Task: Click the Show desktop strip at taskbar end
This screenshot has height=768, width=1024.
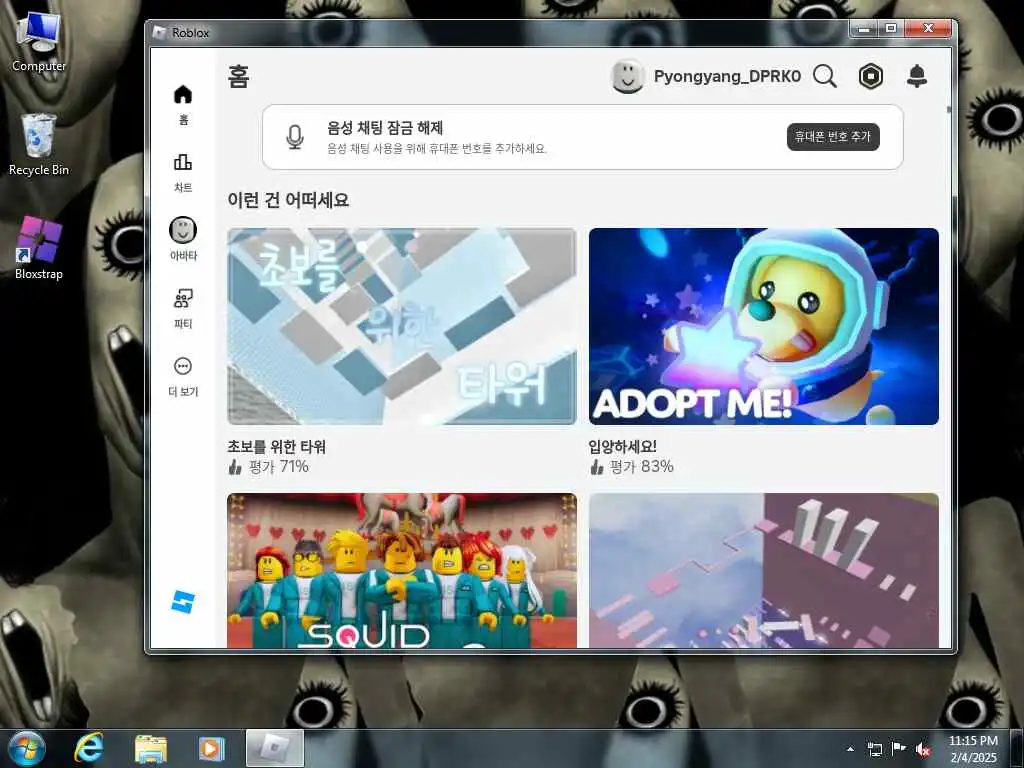Action: tap(1017, 748)
